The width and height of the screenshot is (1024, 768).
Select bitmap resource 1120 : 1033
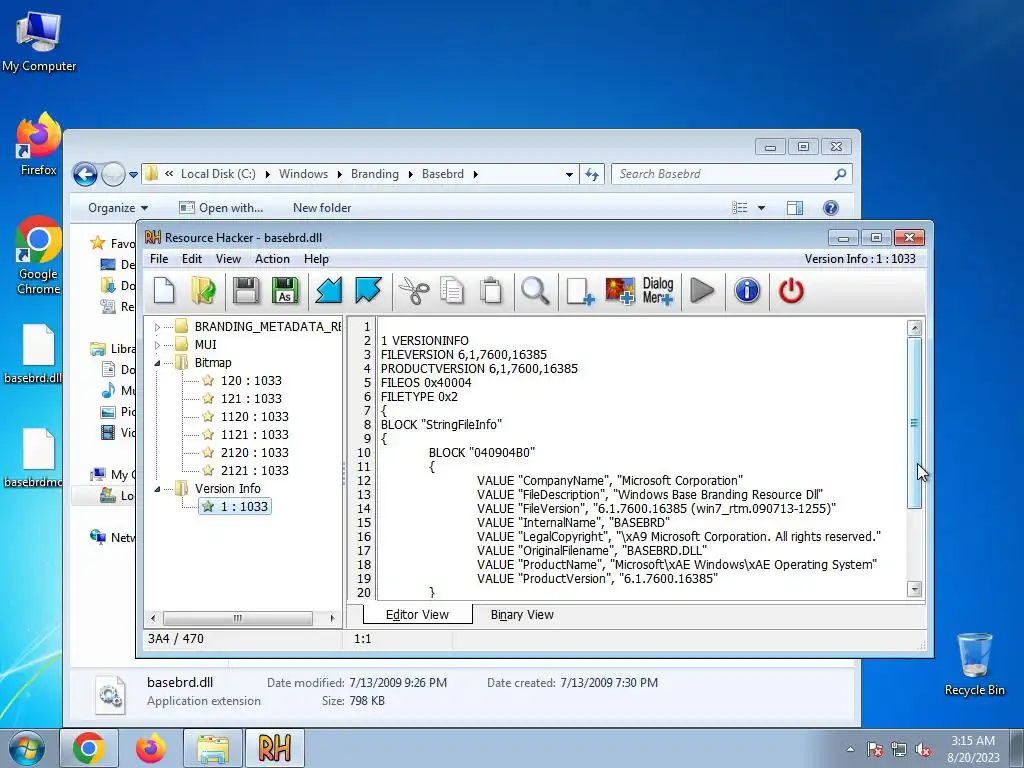tap(254, 416)
